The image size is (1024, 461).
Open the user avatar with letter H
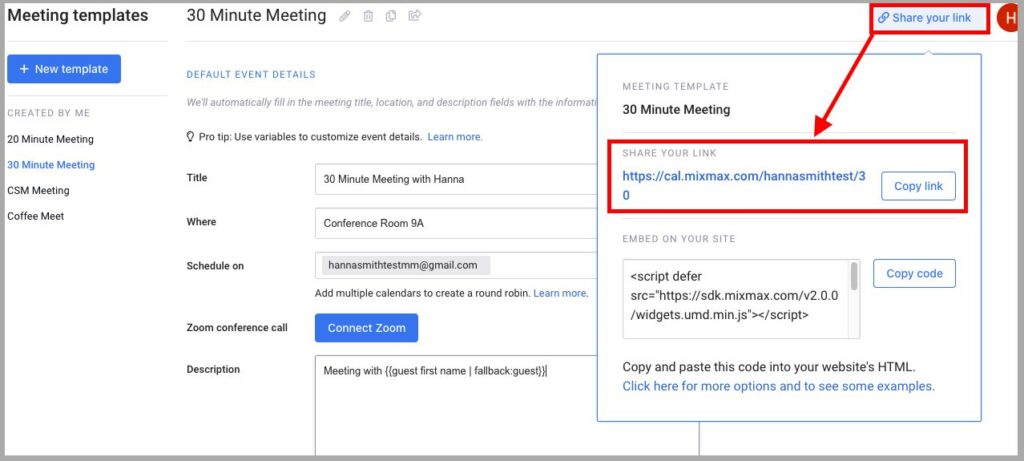tap(1010, 18)
